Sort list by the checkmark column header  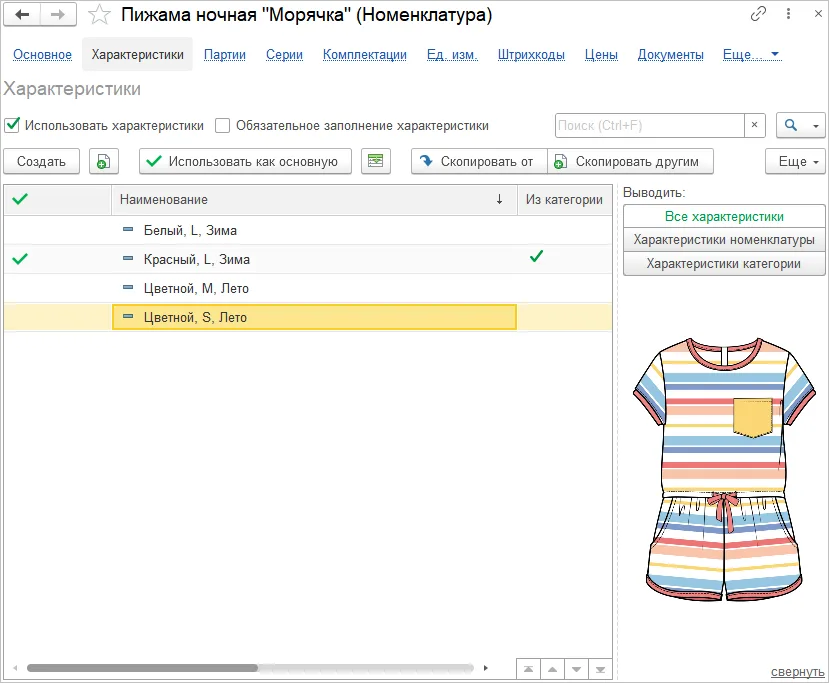[x=58, y=200]
